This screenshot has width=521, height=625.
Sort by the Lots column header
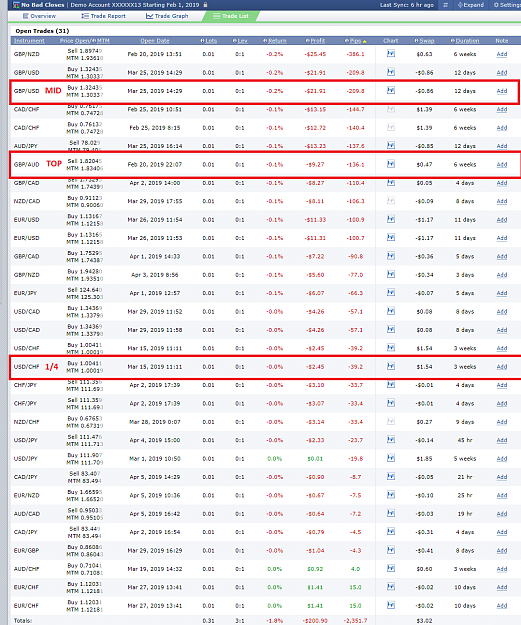click(x=211, y=41)
